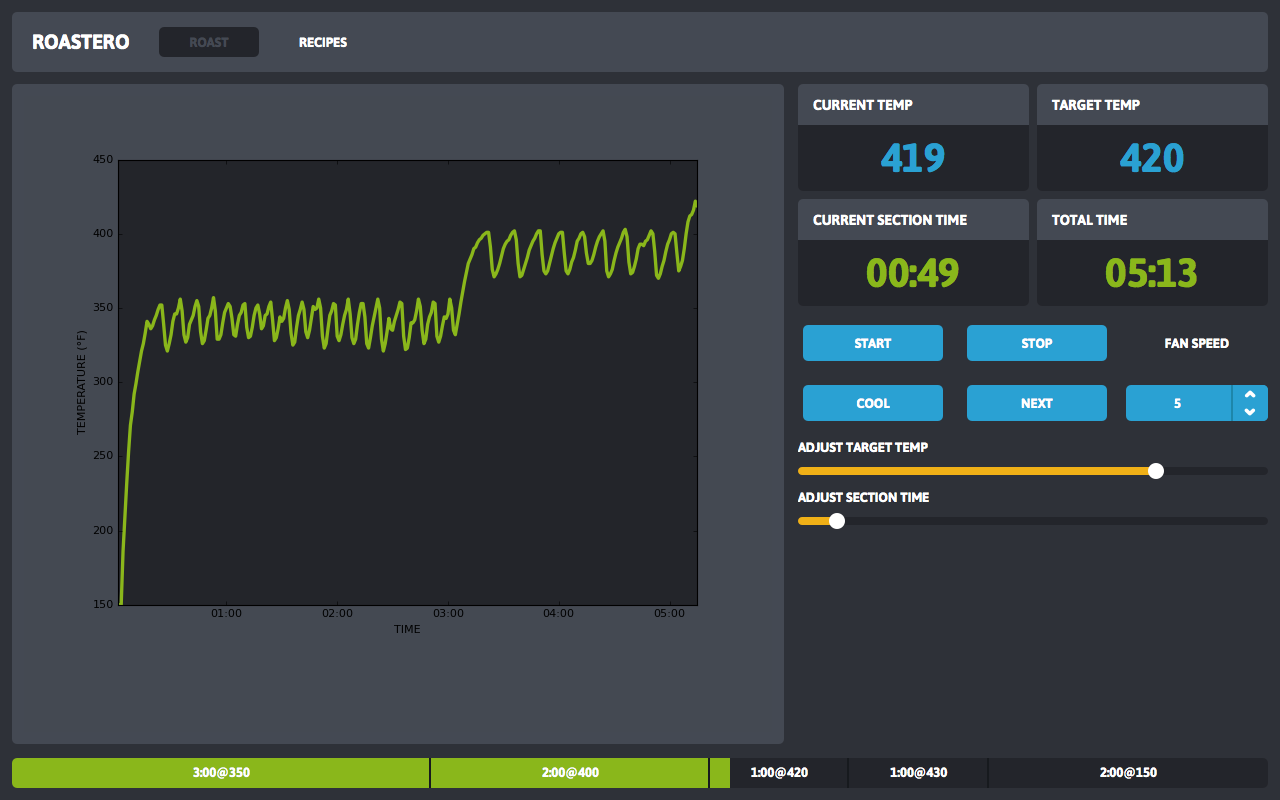Select the 3:00@350 recipe section
The height and width of the screenshot is (800, 1280).
coord(221,773)
